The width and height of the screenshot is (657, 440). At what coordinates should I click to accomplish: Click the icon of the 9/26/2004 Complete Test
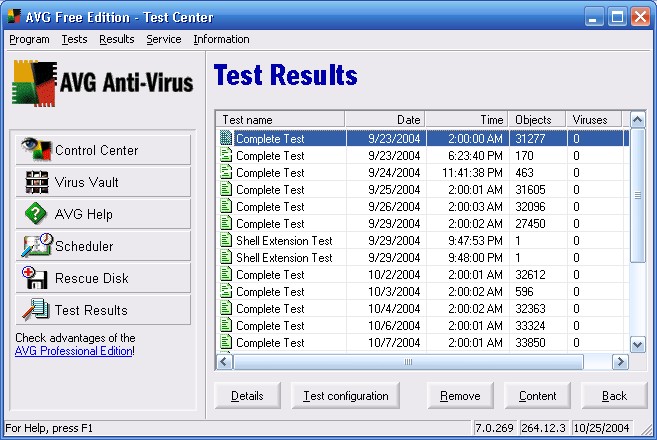point(226,206)
